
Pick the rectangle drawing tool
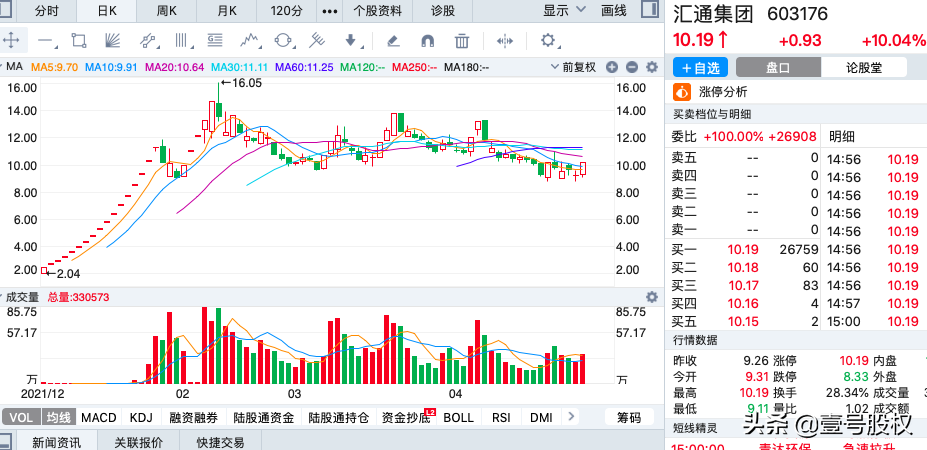point(79,41)
